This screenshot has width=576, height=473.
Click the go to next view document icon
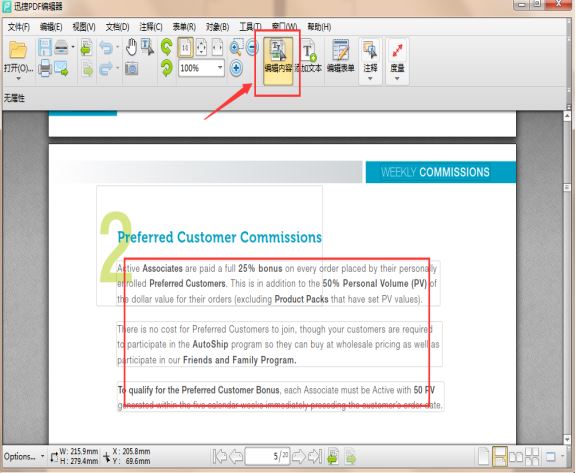[88, 69]
